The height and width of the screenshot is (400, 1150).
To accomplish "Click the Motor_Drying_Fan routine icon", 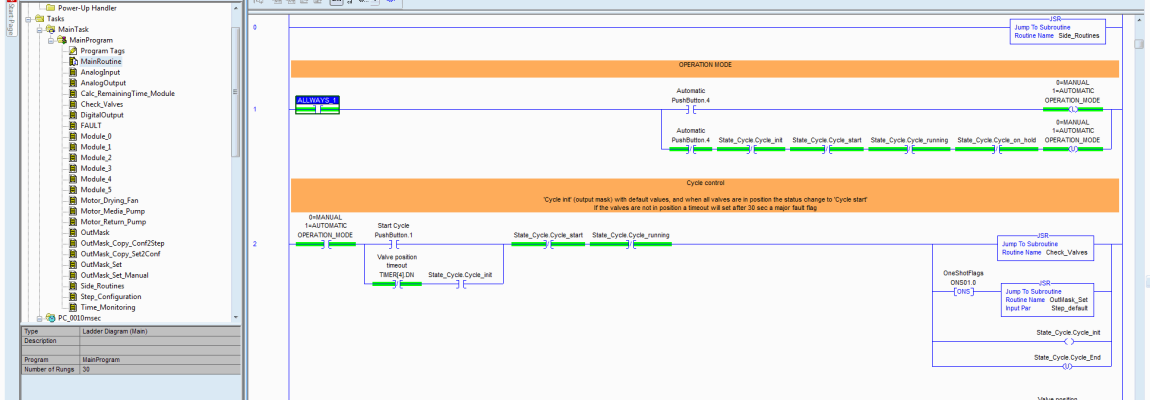I will coord(73,200).
